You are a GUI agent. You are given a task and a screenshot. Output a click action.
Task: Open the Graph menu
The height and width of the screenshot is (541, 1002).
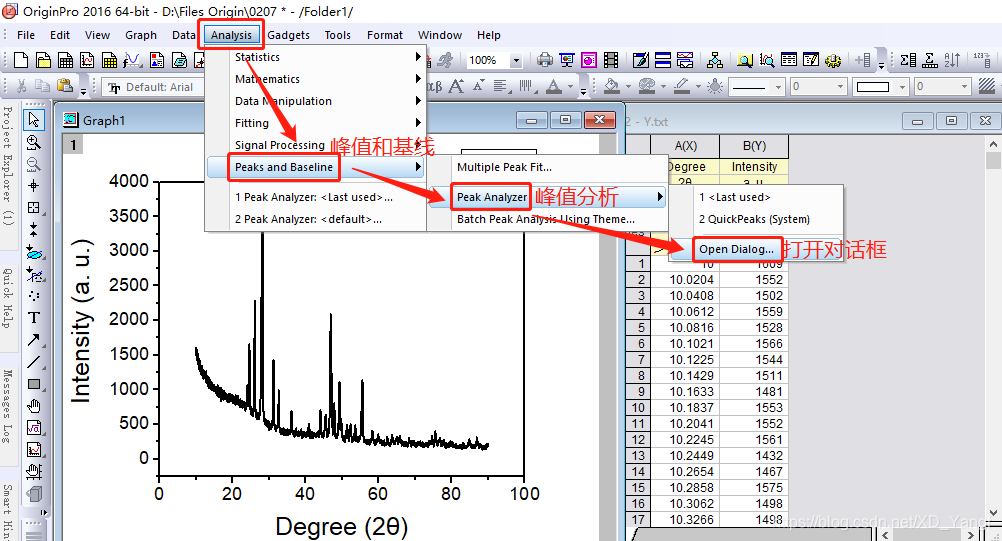[x=141, y=35]
